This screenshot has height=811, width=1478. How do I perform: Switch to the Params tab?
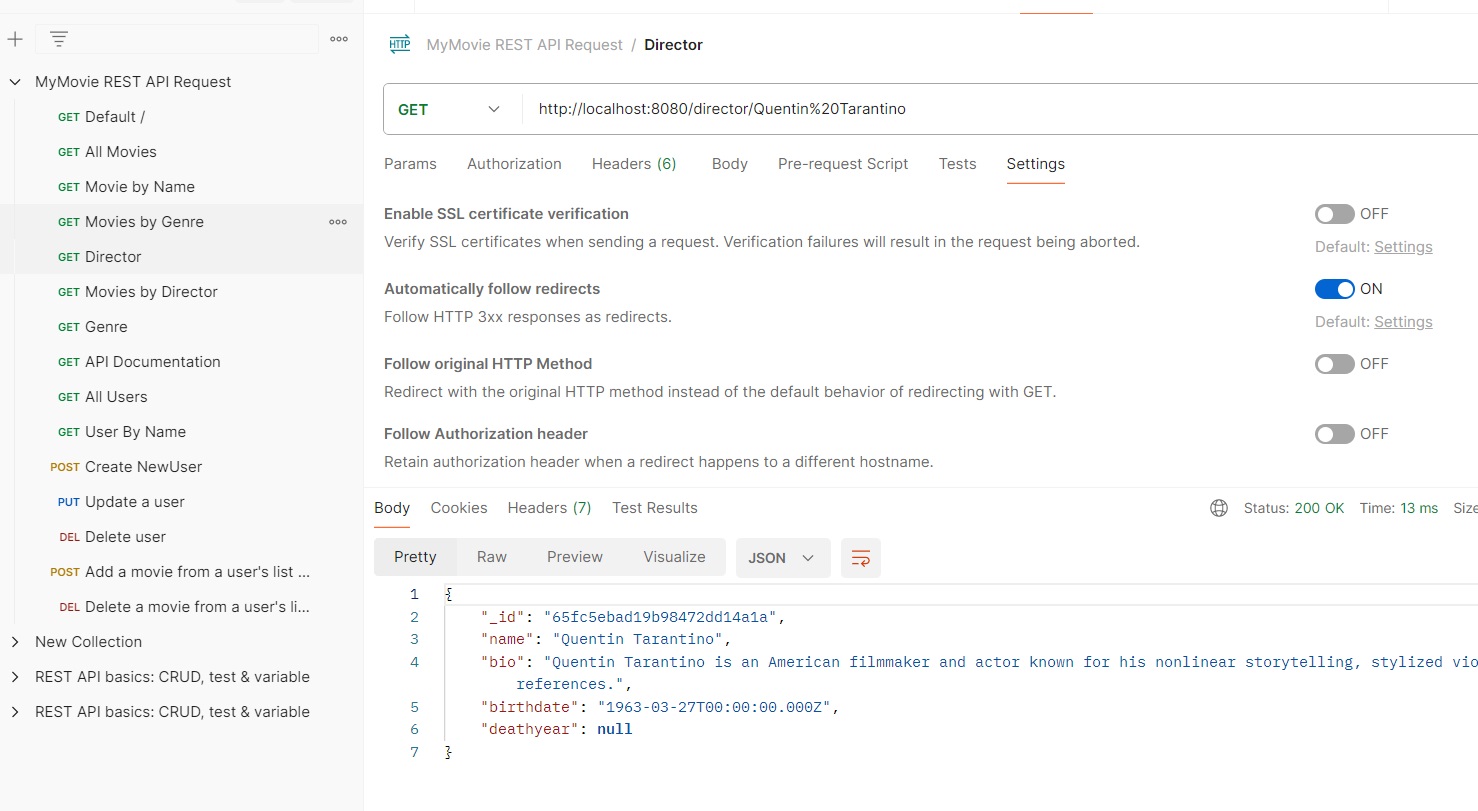coord(410,164)
